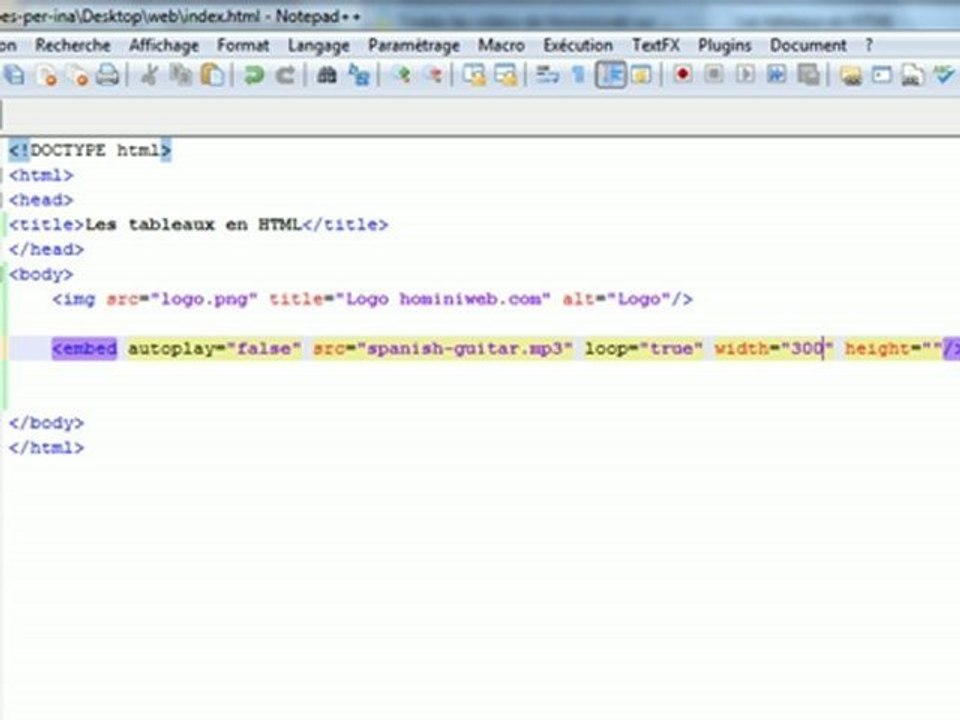Screen dimensions: 960x720
Task: Click the Close All documents icon
Action: pos(77,75)
